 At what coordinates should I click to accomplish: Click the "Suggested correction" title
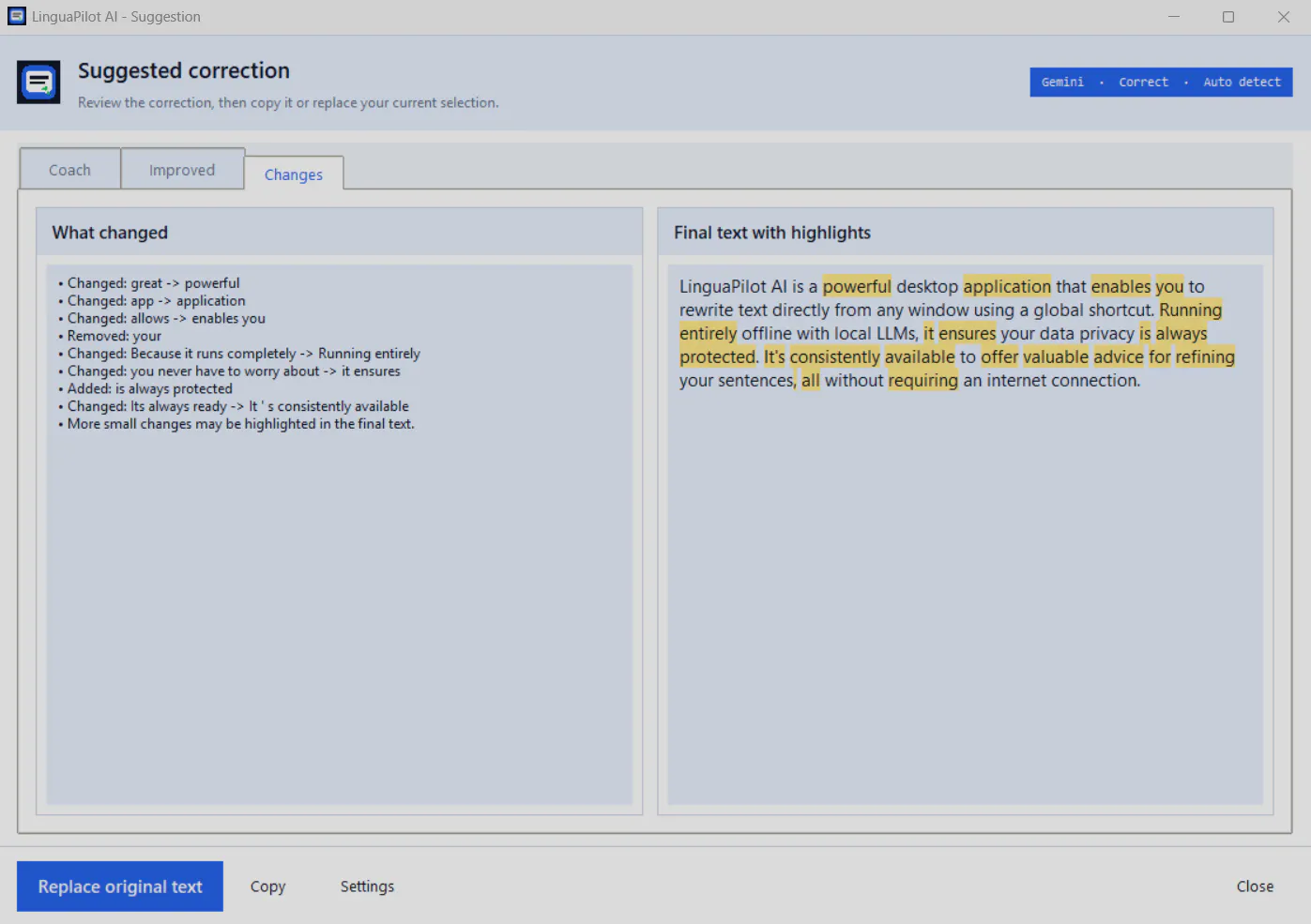coord(184,71)
